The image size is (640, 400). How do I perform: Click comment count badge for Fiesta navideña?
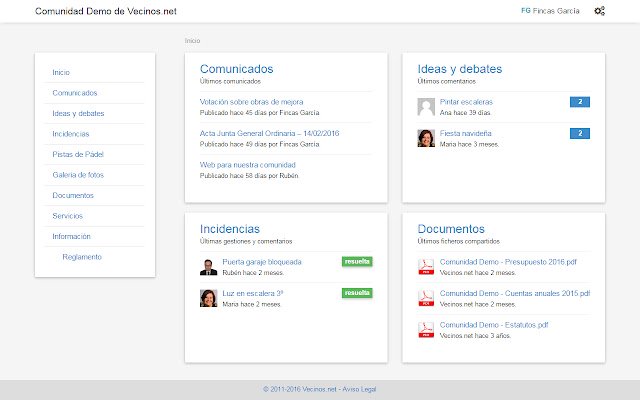(x=580, y=133)
